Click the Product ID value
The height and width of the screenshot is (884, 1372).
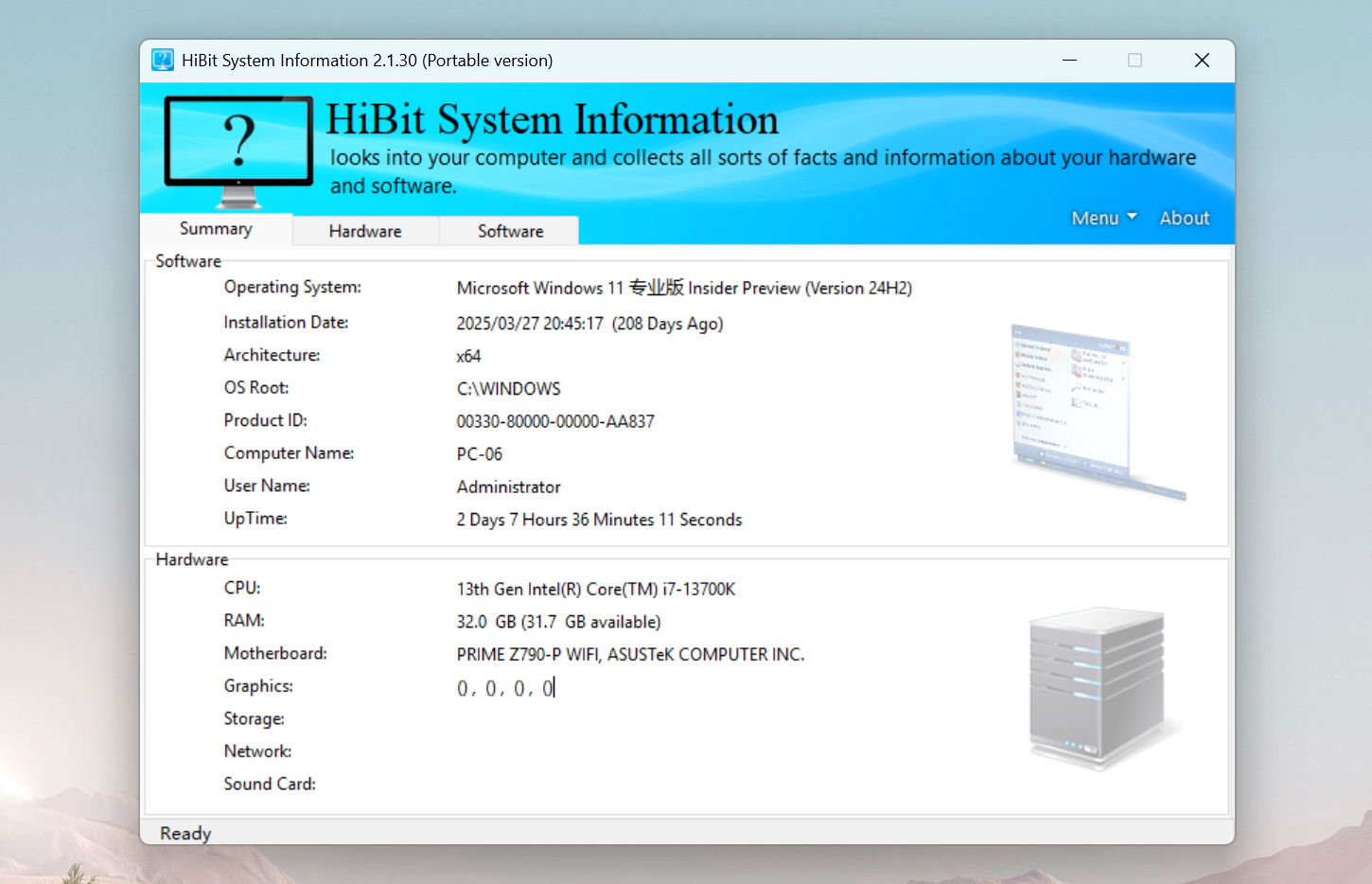[x=555, y=421]
